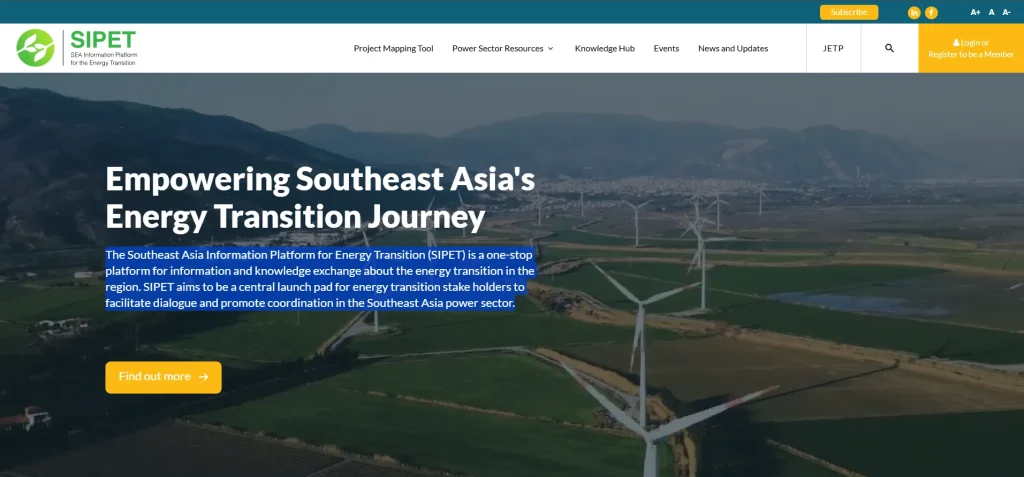Click the SIPET text wordmark
The width and height of the screenshot is (1024, 477).
click(103, 39)
